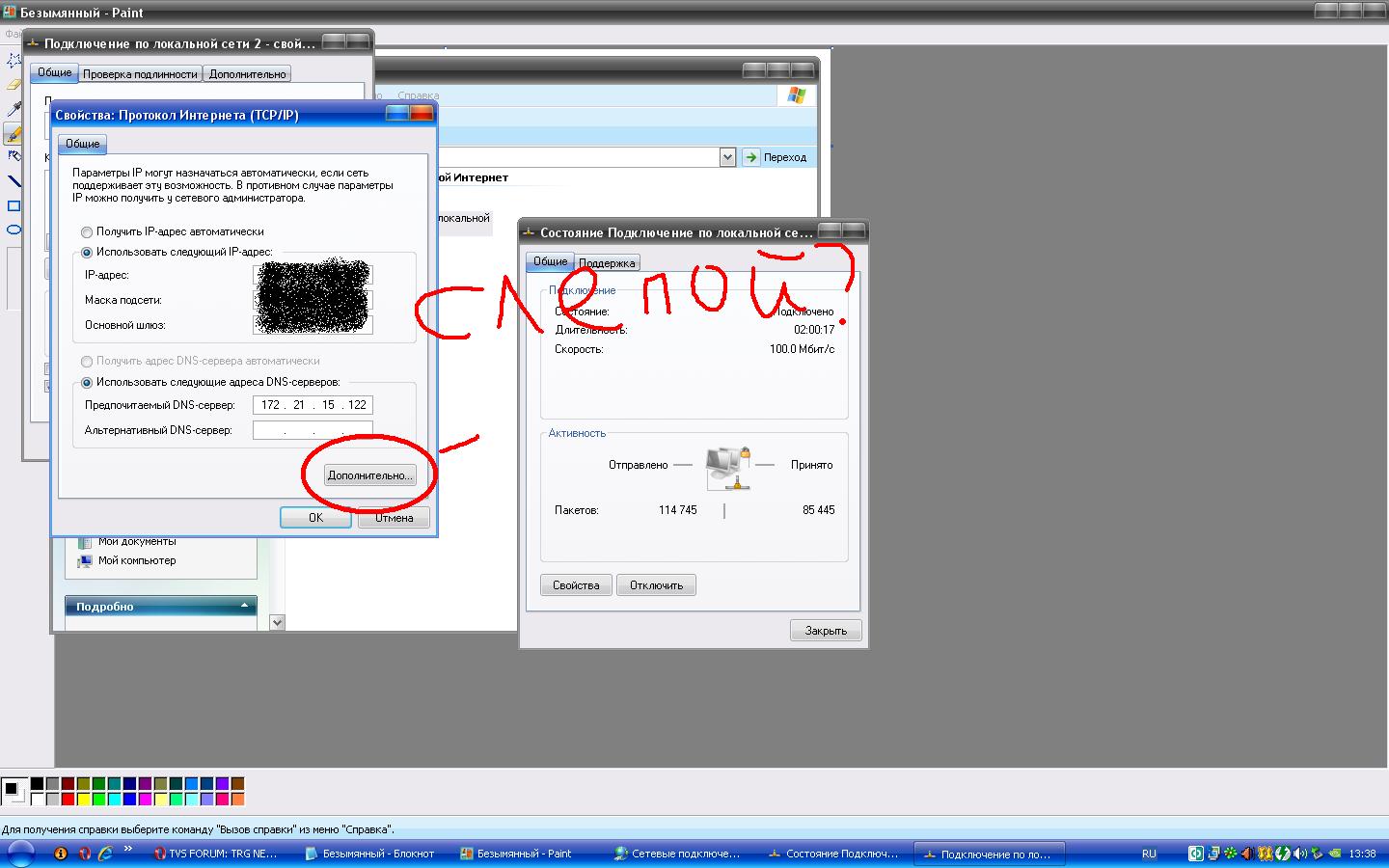
Task: Select the Free-form select tool in Paint
Action: [13, 61]
